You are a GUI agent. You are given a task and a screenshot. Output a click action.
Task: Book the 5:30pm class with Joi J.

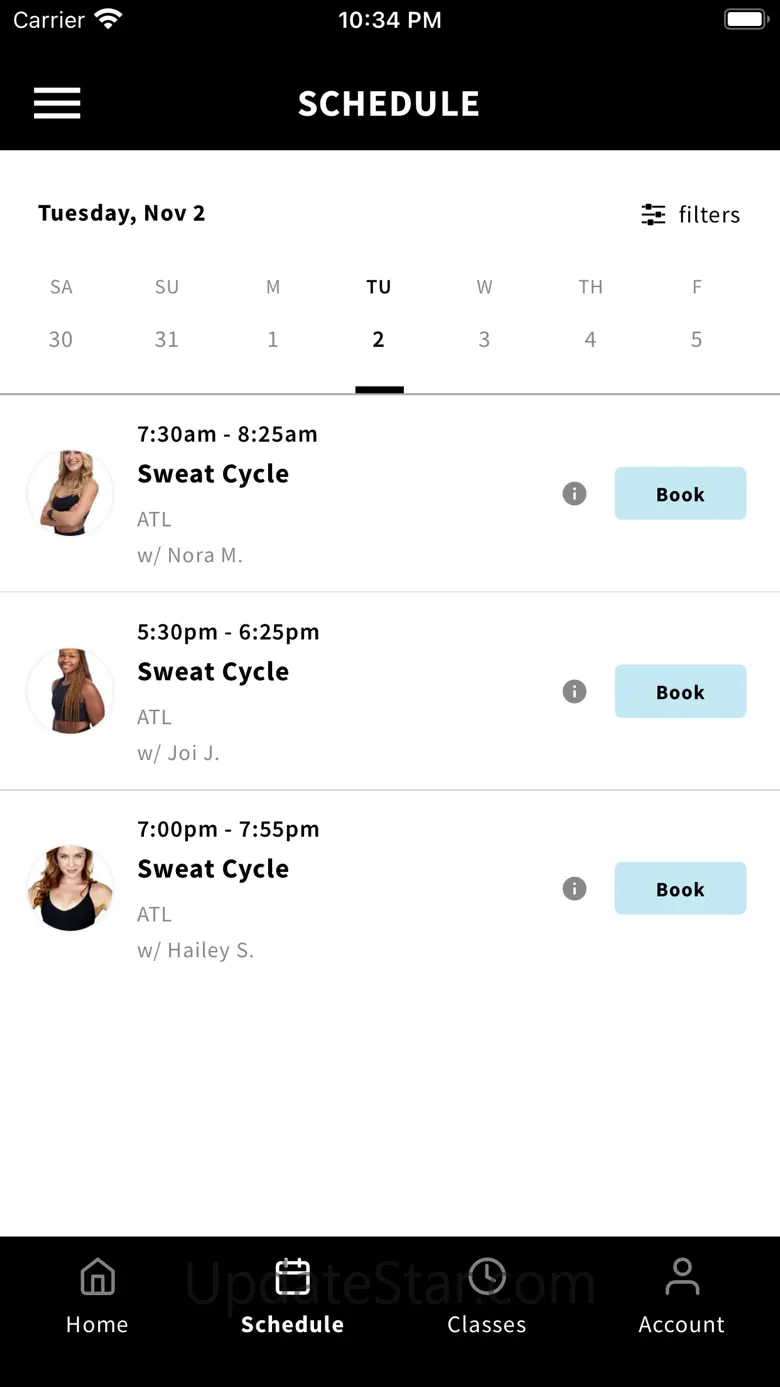click(x=680, y=691)
